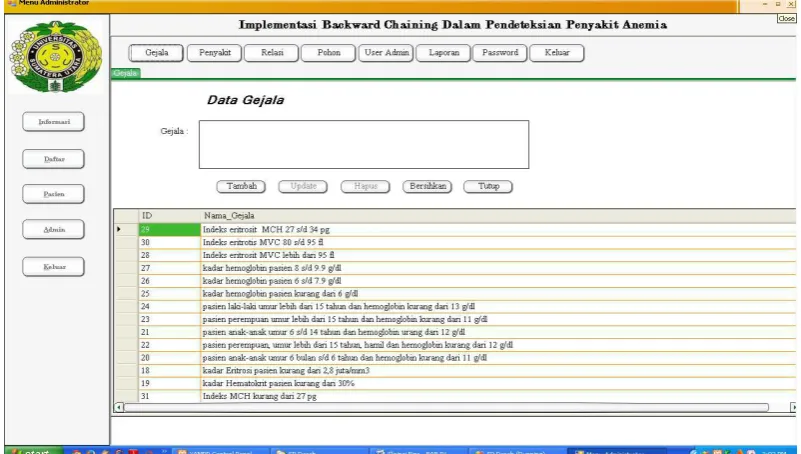
Task: Click the Tambah button
Action: point(241,186)
